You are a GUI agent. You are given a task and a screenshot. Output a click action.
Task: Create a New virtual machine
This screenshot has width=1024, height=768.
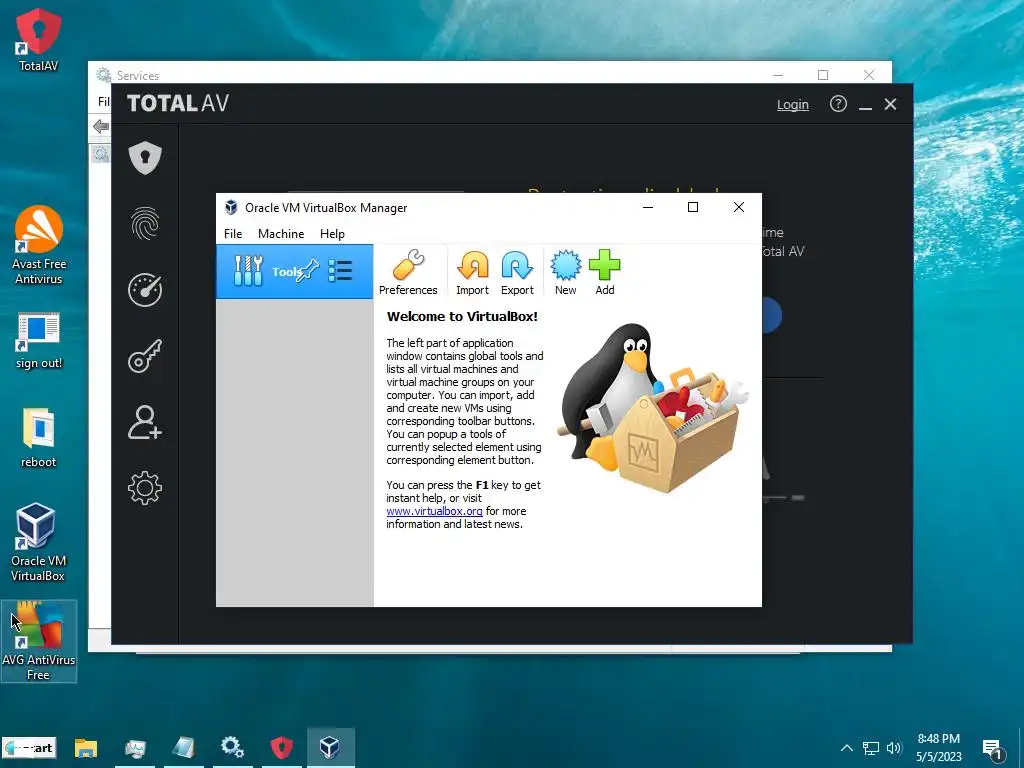click(566, 272)
